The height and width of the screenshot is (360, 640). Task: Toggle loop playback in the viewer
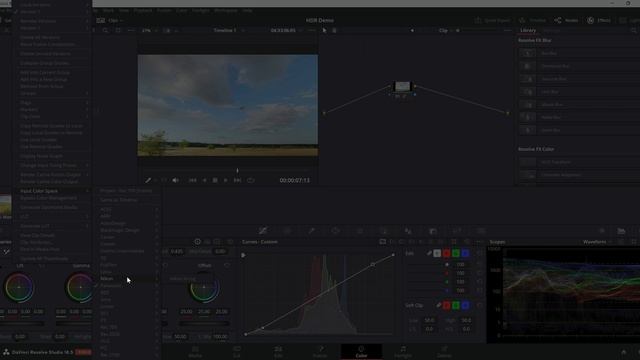(251, 180)
